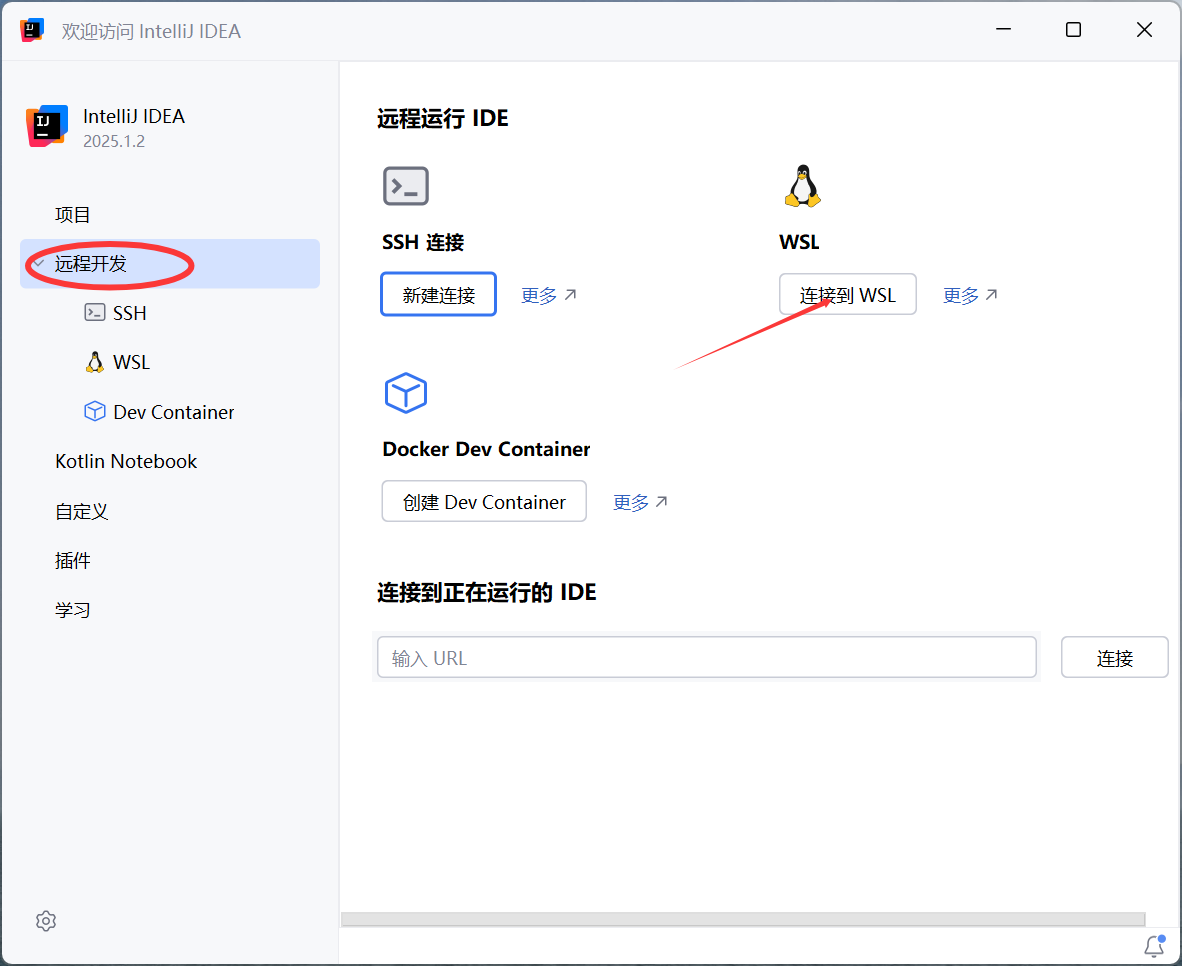Open SSH under remote development
This screenshot has height=966, width=1182.
pos(130,313)
